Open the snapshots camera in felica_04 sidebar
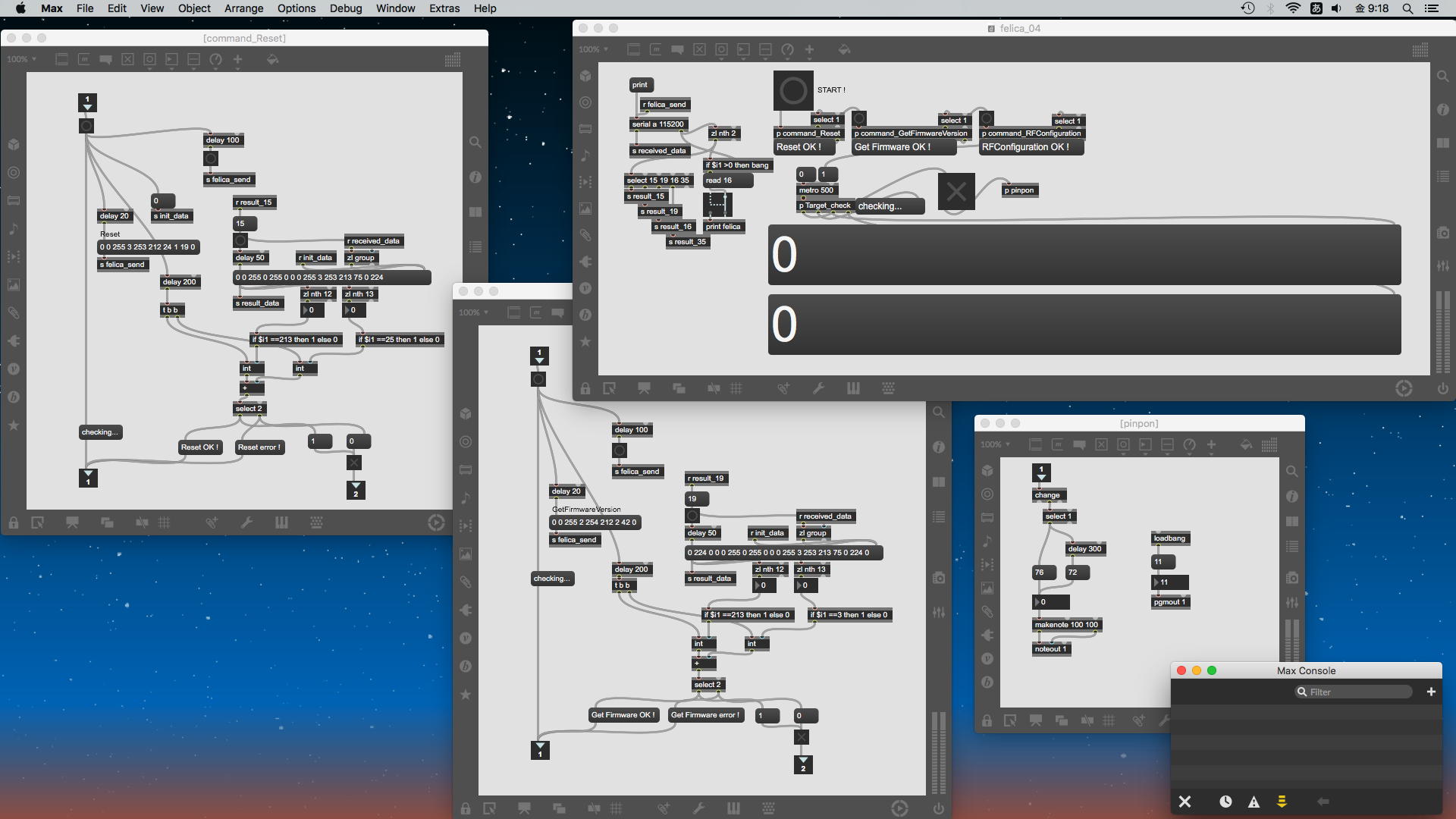 1442,233
